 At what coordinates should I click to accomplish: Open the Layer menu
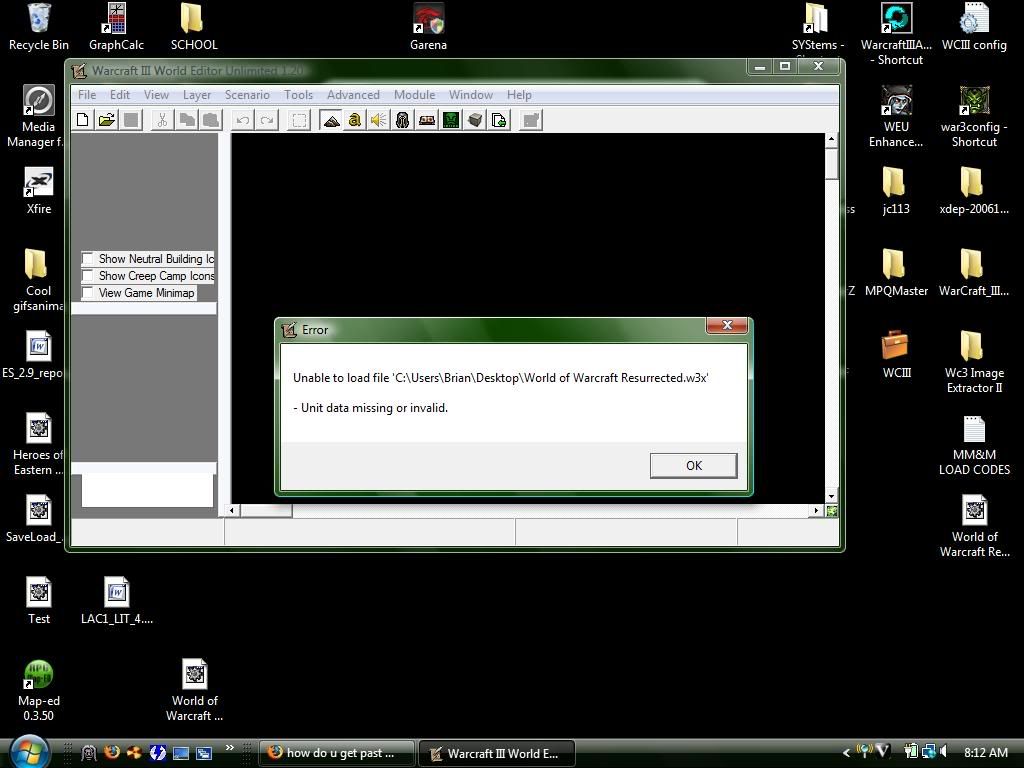(197, 95)
